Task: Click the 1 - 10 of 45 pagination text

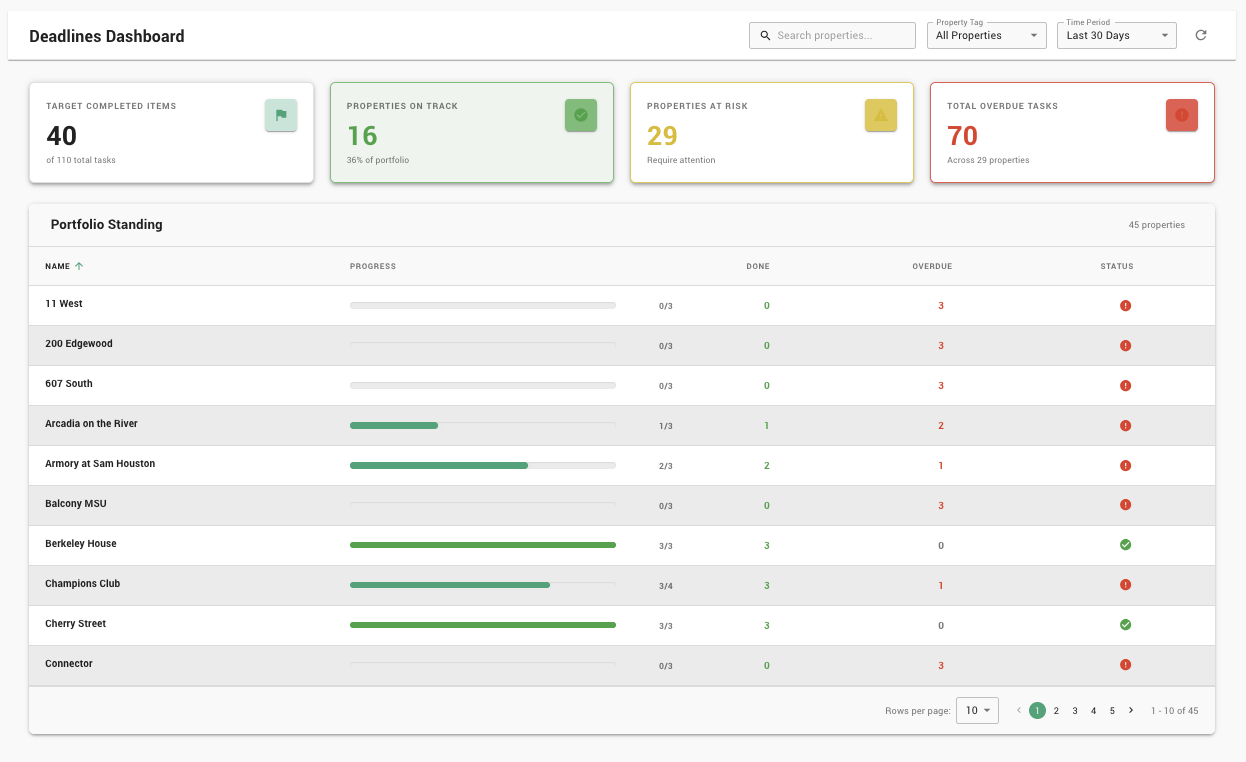Action: [1175, 710]
